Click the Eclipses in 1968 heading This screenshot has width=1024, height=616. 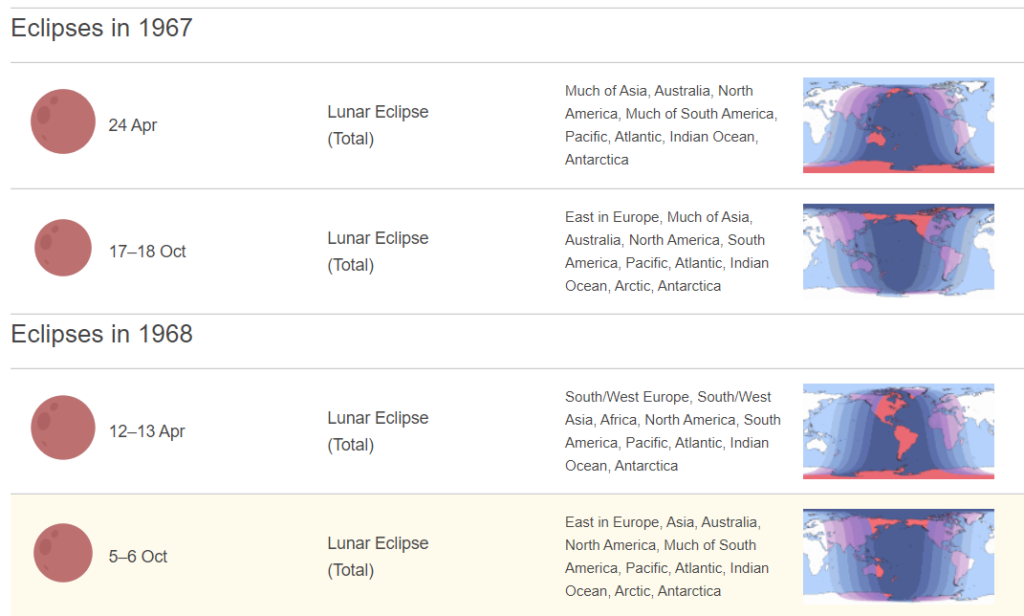click(x=101, y=334)
